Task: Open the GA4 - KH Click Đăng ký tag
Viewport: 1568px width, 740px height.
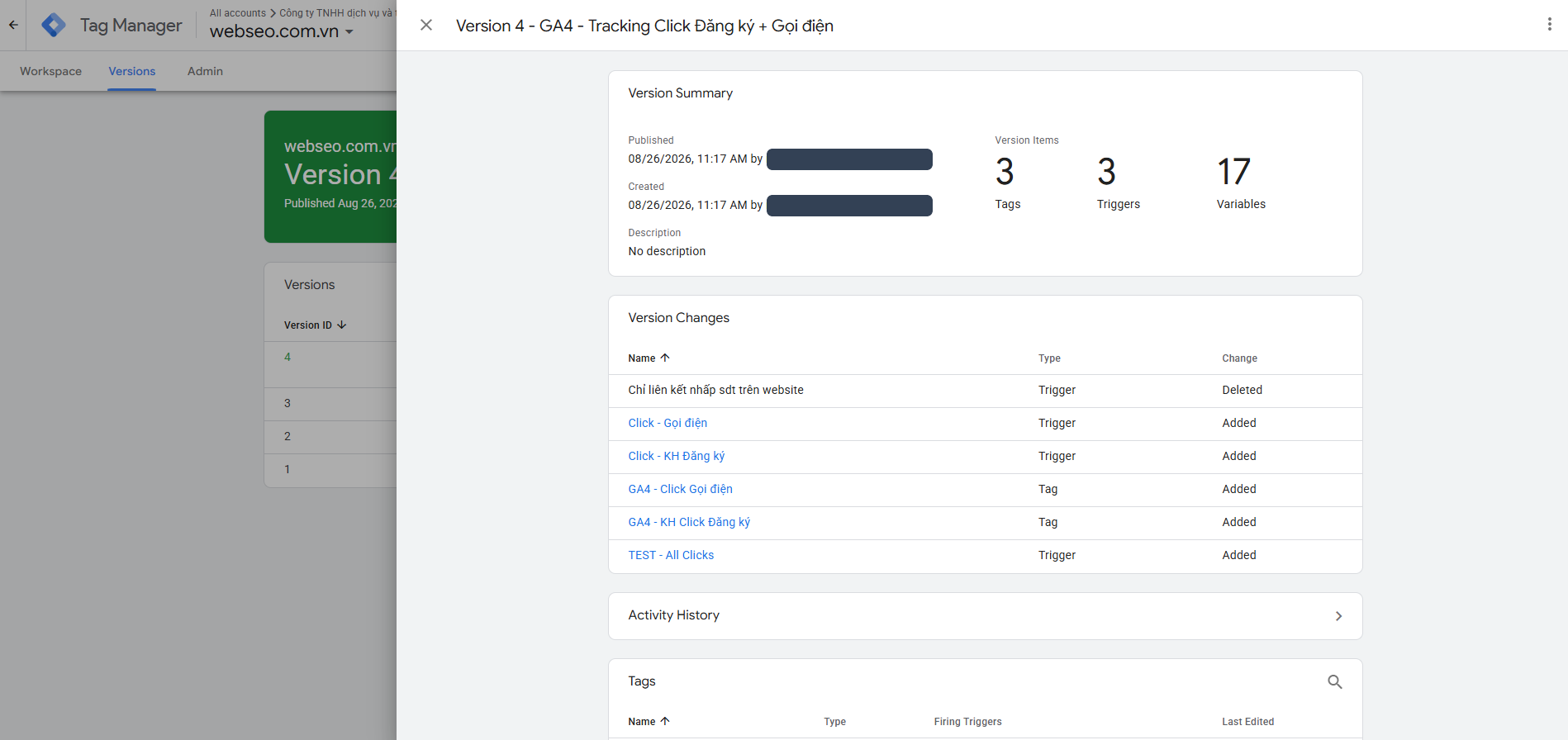Action: coord(689,522)
